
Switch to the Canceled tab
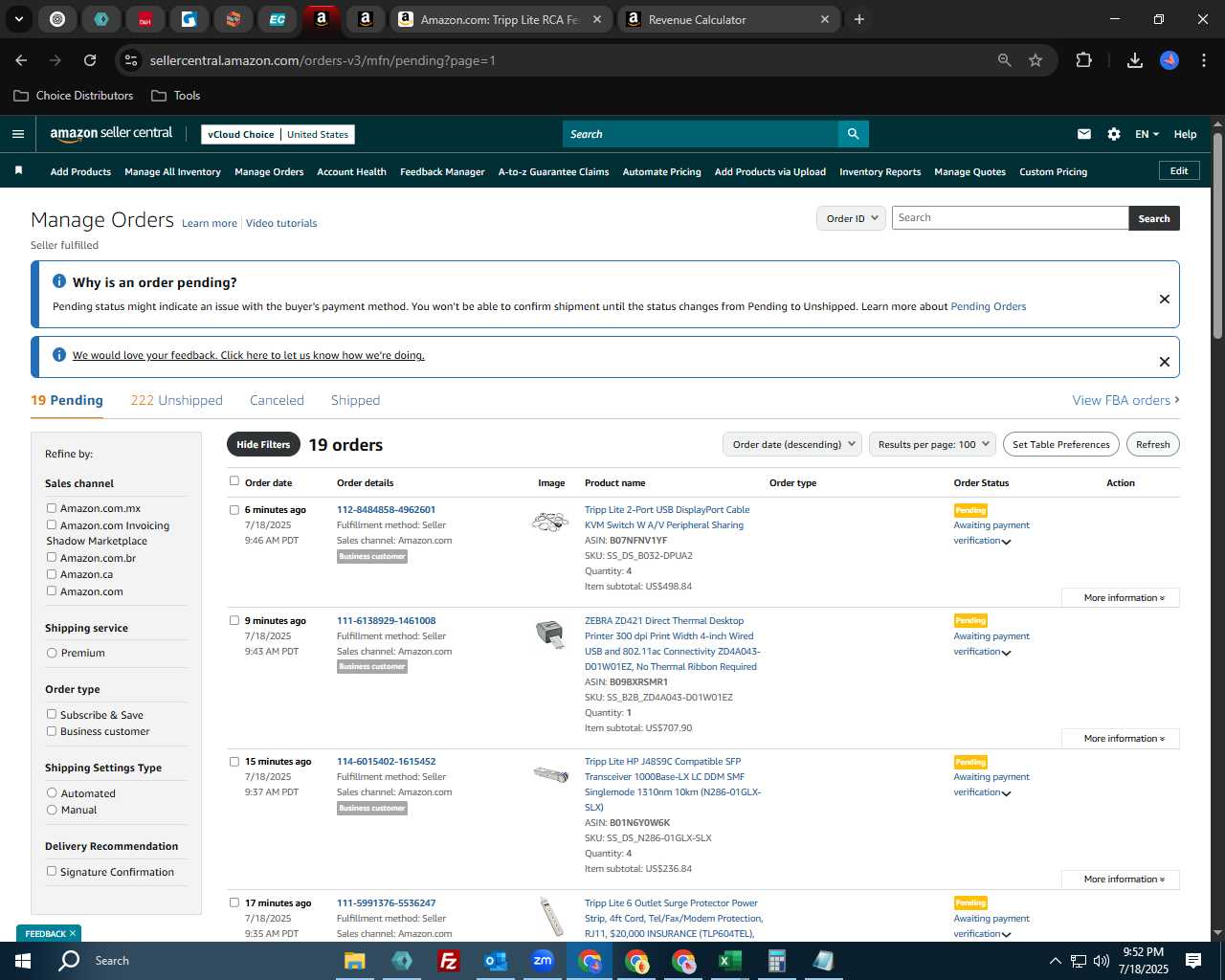277,400
